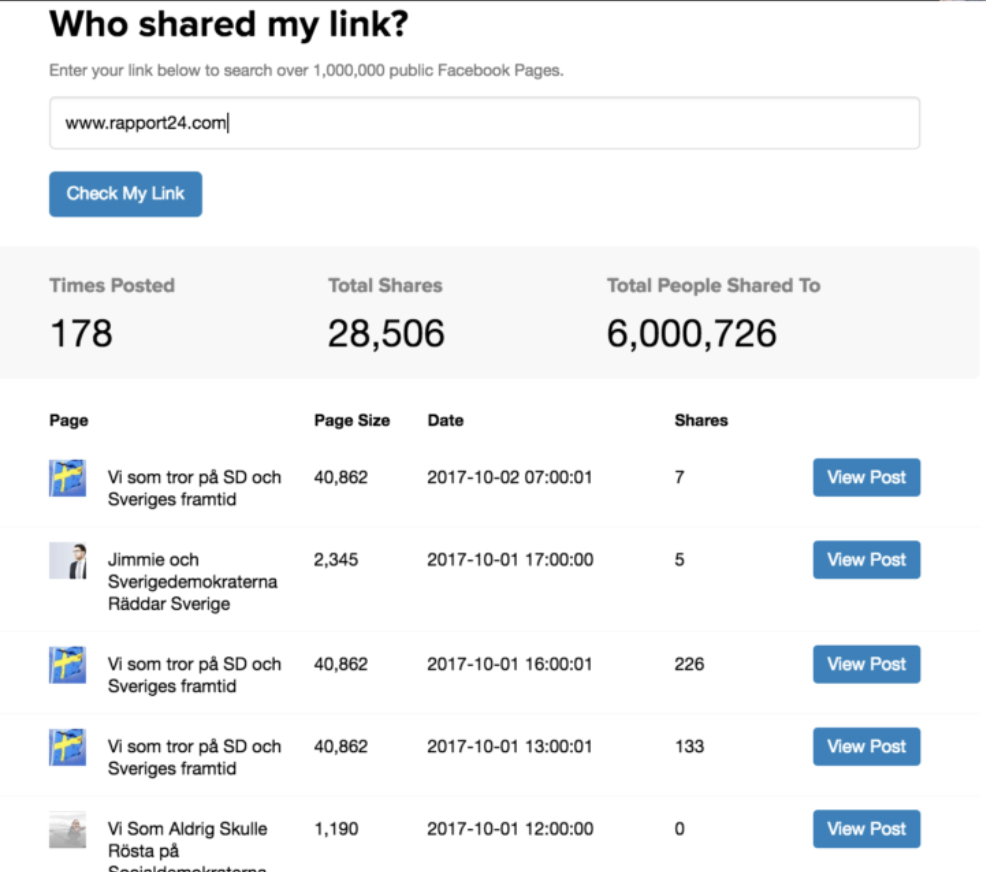Click Vi Som Aldrig Skulle page avatar
The height and width of the screenshot is (872, 986).
coord(68,829)
